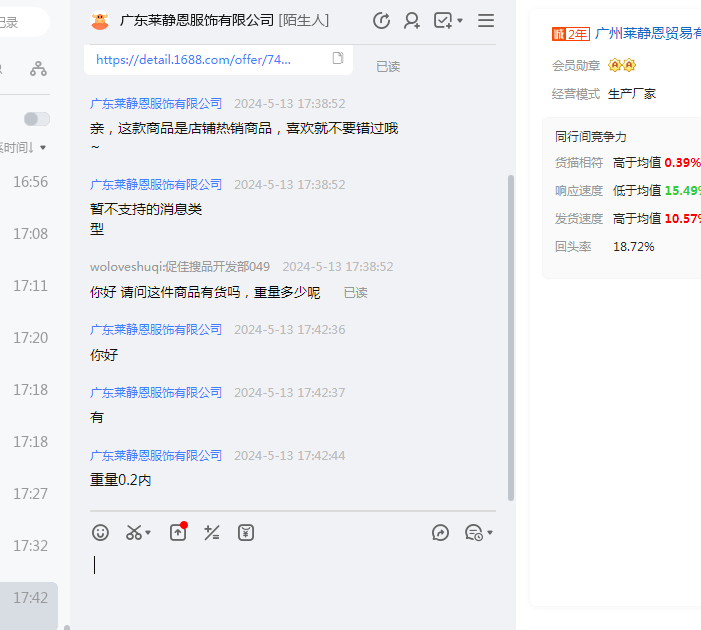
Task: Select the 17:32 conversation
Action: [x=30, y=545]
